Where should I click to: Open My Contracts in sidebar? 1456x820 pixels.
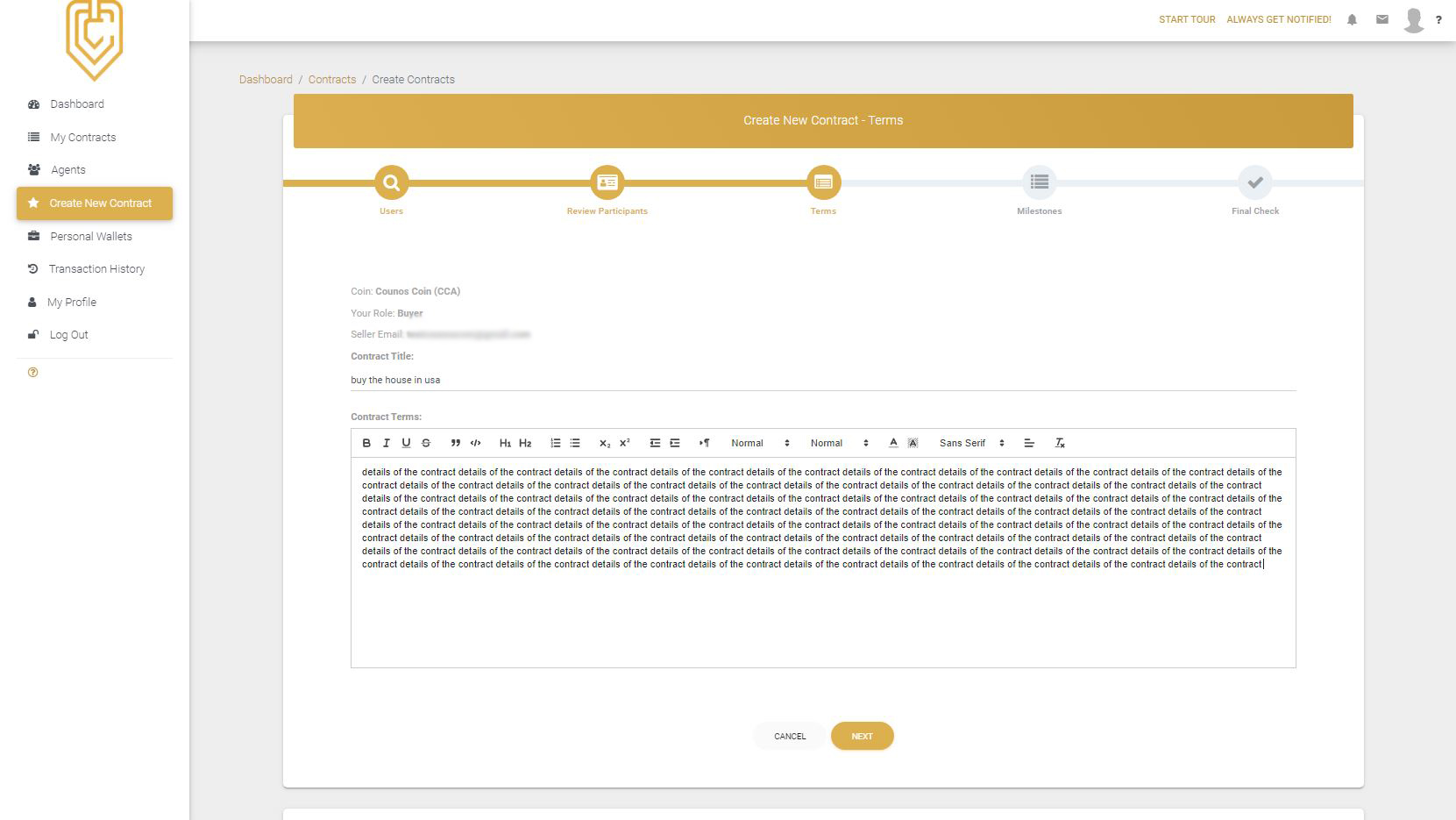pyautogui.click(x=94, y=138)
